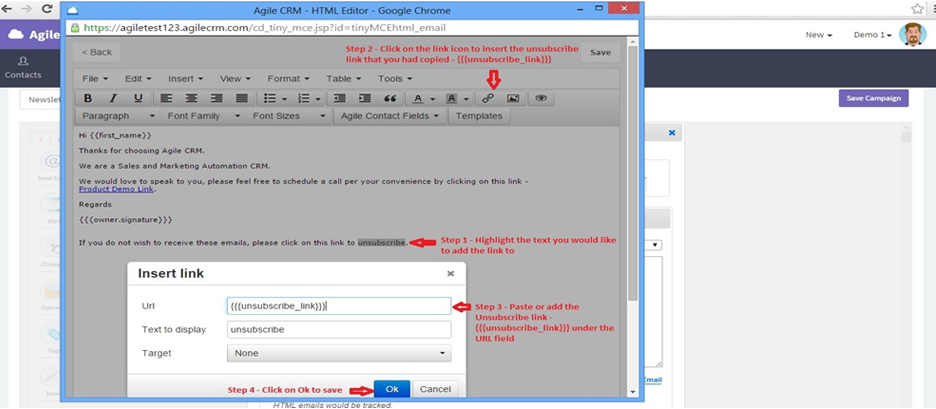Viewport: 936px width, 409px height.
Task: Open Contacts in Agile CRM navigation
Action: 23,68
